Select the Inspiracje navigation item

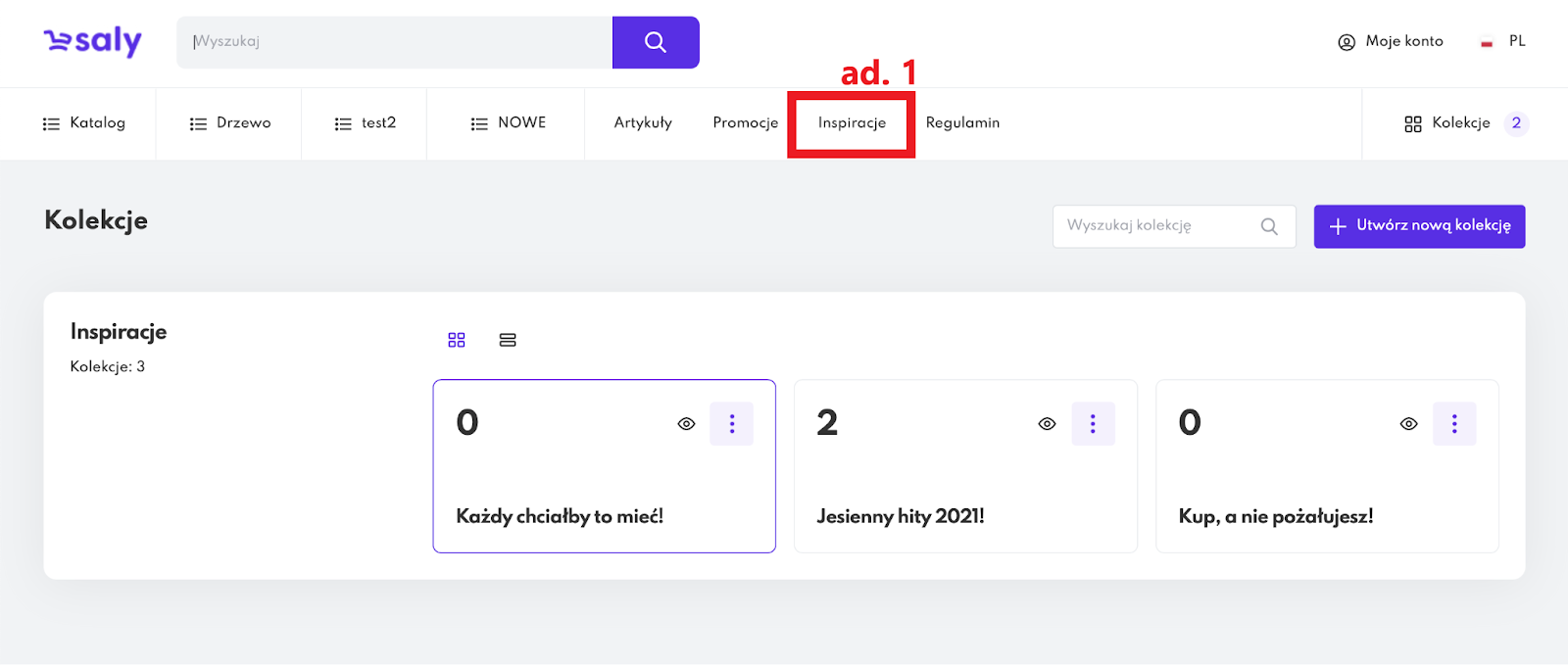[852, 123]
